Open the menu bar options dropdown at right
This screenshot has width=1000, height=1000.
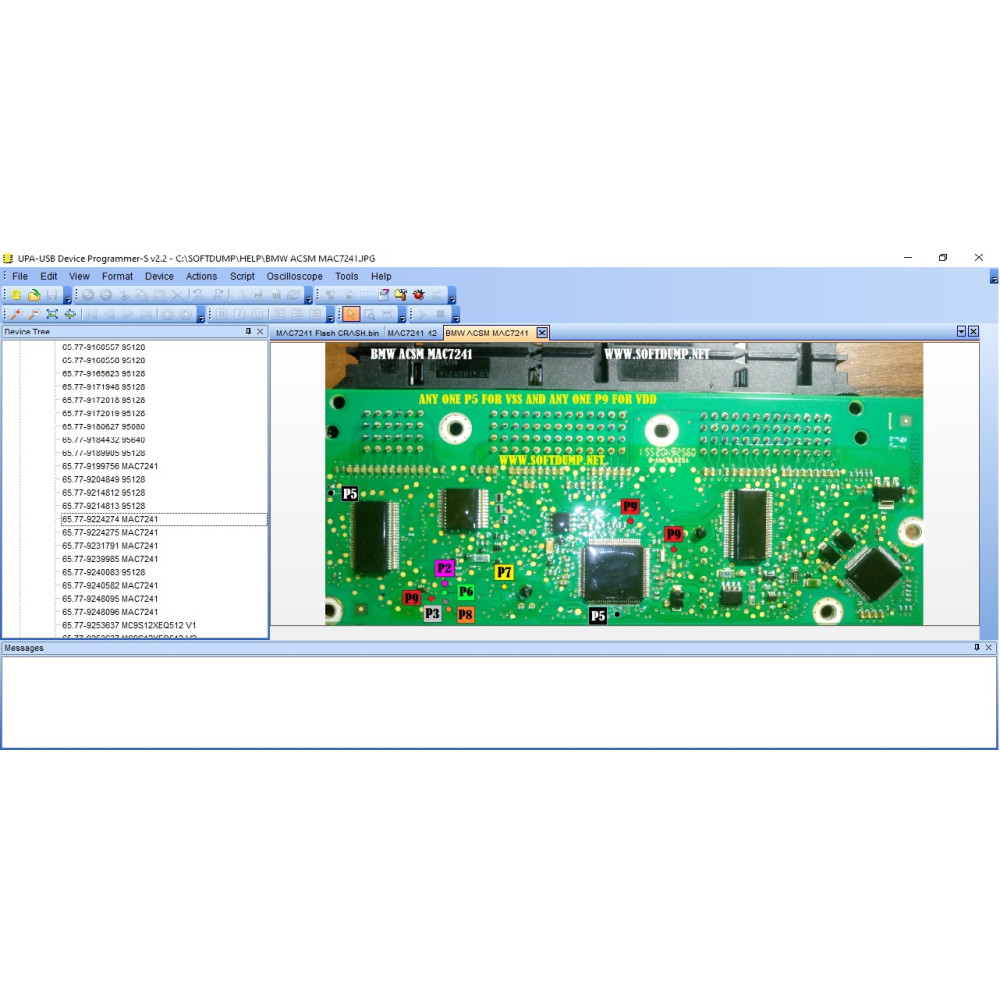tap(994, 278)
